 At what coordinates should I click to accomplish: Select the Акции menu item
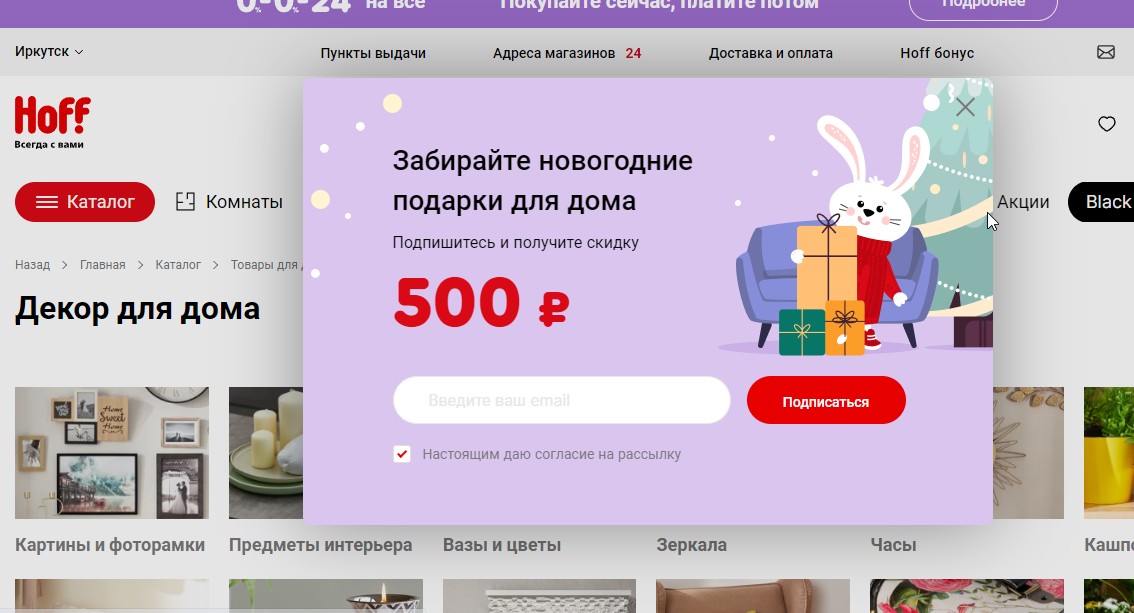[x=1023, y=202]
